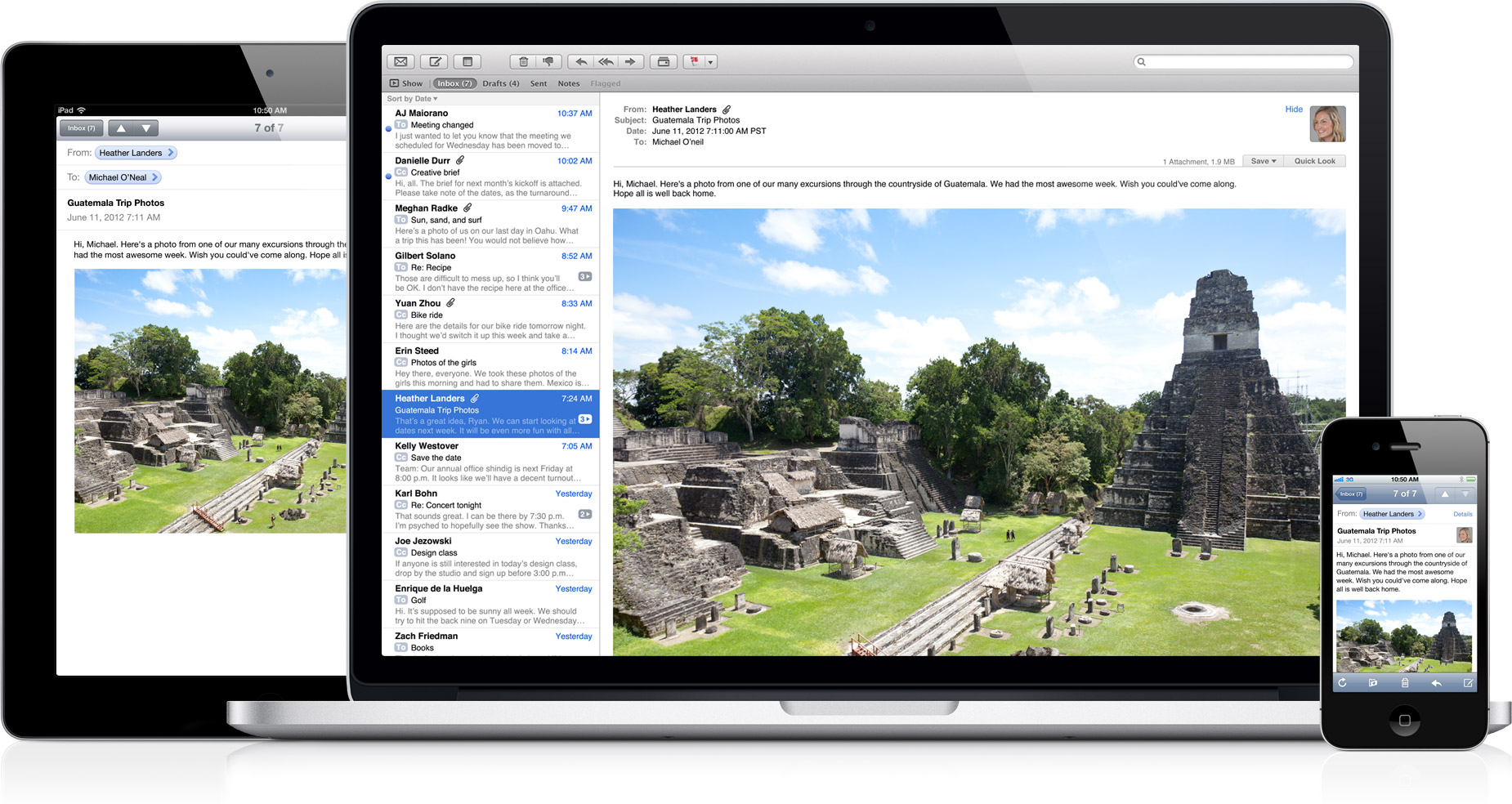Tap trash icon in iPhone toolbar
The height and width of the screenshot is (804, 1512).
tap(1405, 683)
